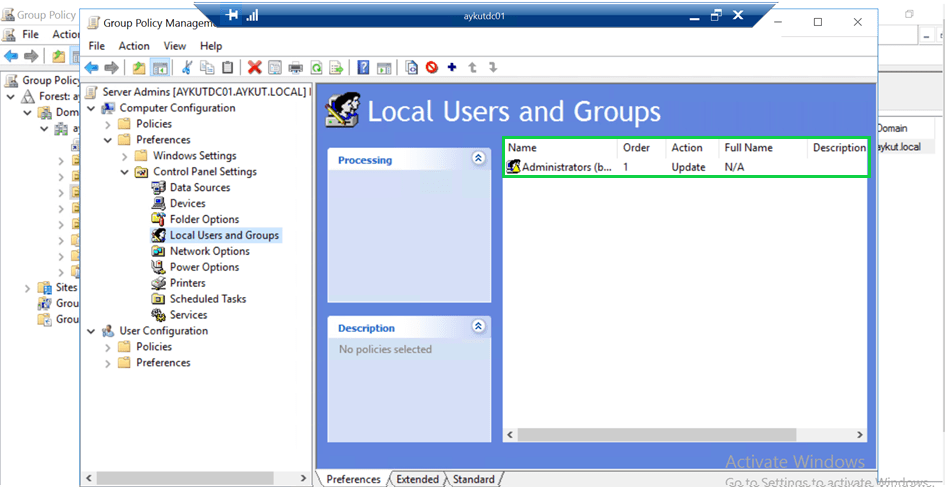Click the blue Help question mark icon
This screenshot has width=945, height=487.
[363, 68]
